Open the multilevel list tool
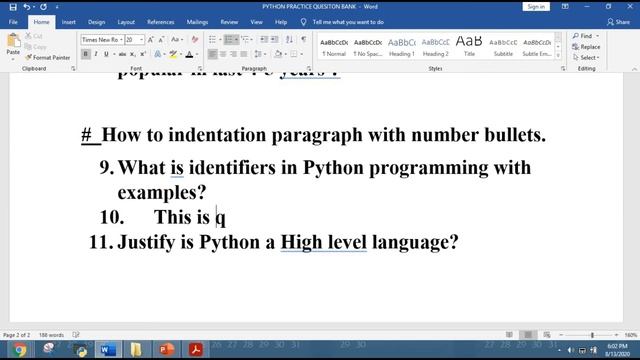The width and height of the screenshot is (640, 360). (245, 40)
